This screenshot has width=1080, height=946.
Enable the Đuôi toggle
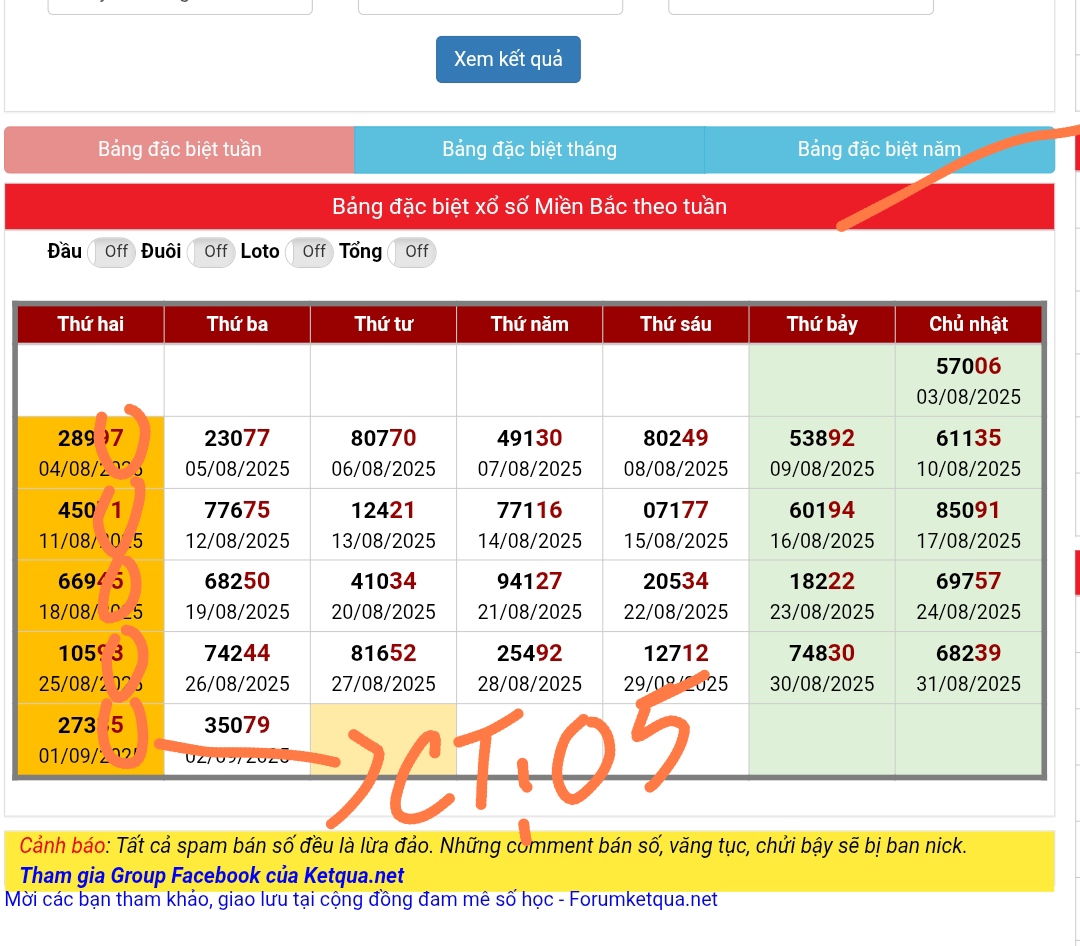pos(211,251)
